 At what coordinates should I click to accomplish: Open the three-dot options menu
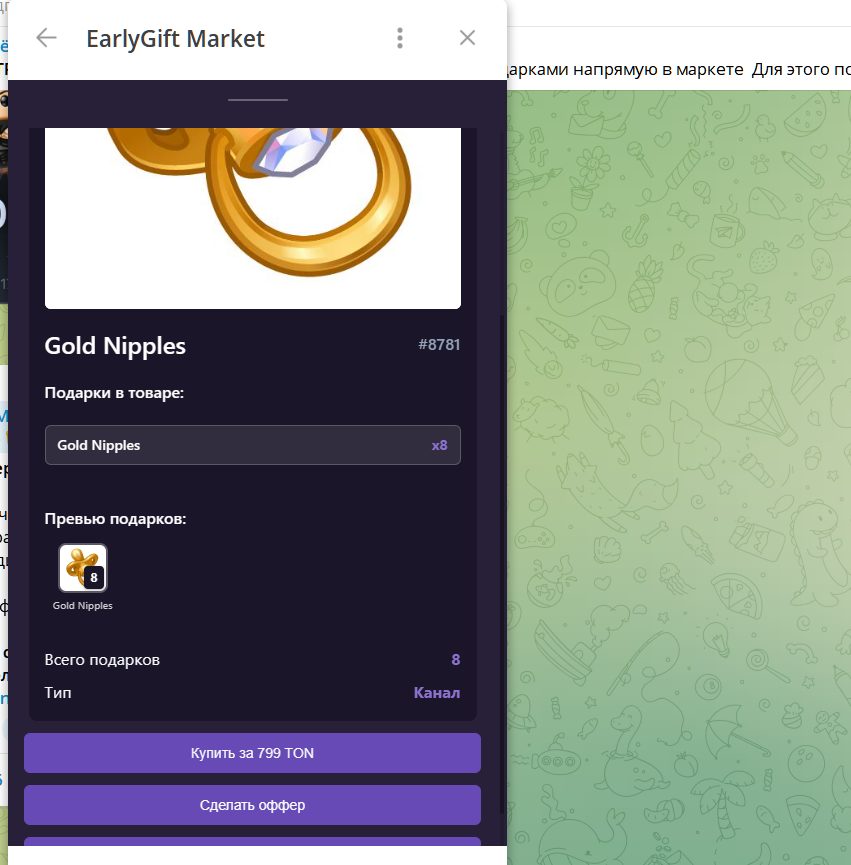pyautogui.click(x=400, y=38)
